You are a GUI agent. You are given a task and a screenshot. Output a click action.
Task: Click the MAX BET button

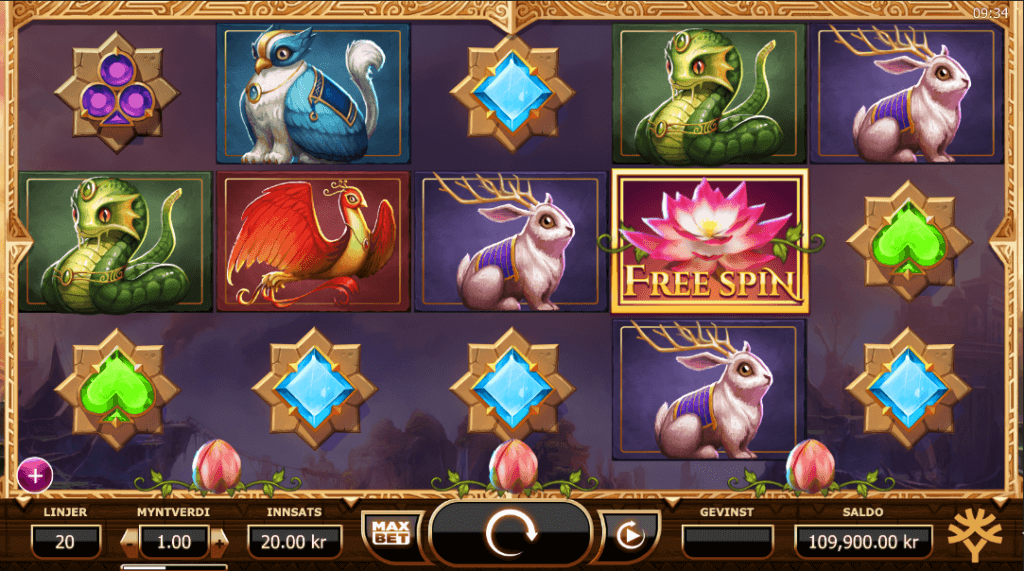(391, 533)
